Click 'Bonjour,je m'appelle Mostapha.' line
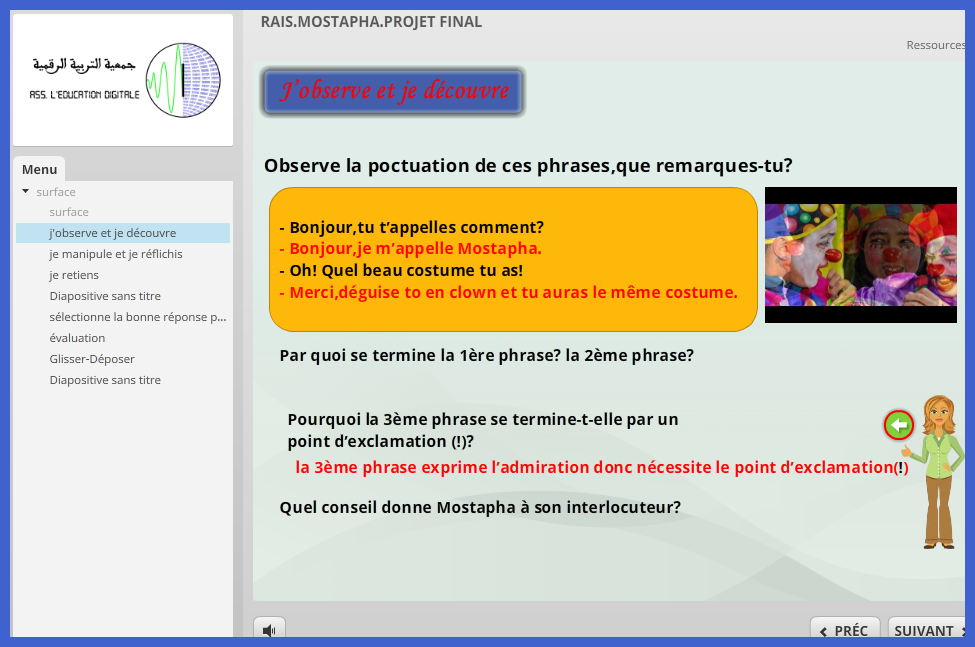The width and height of the screenshot is (975, 647). click(410, 249)
